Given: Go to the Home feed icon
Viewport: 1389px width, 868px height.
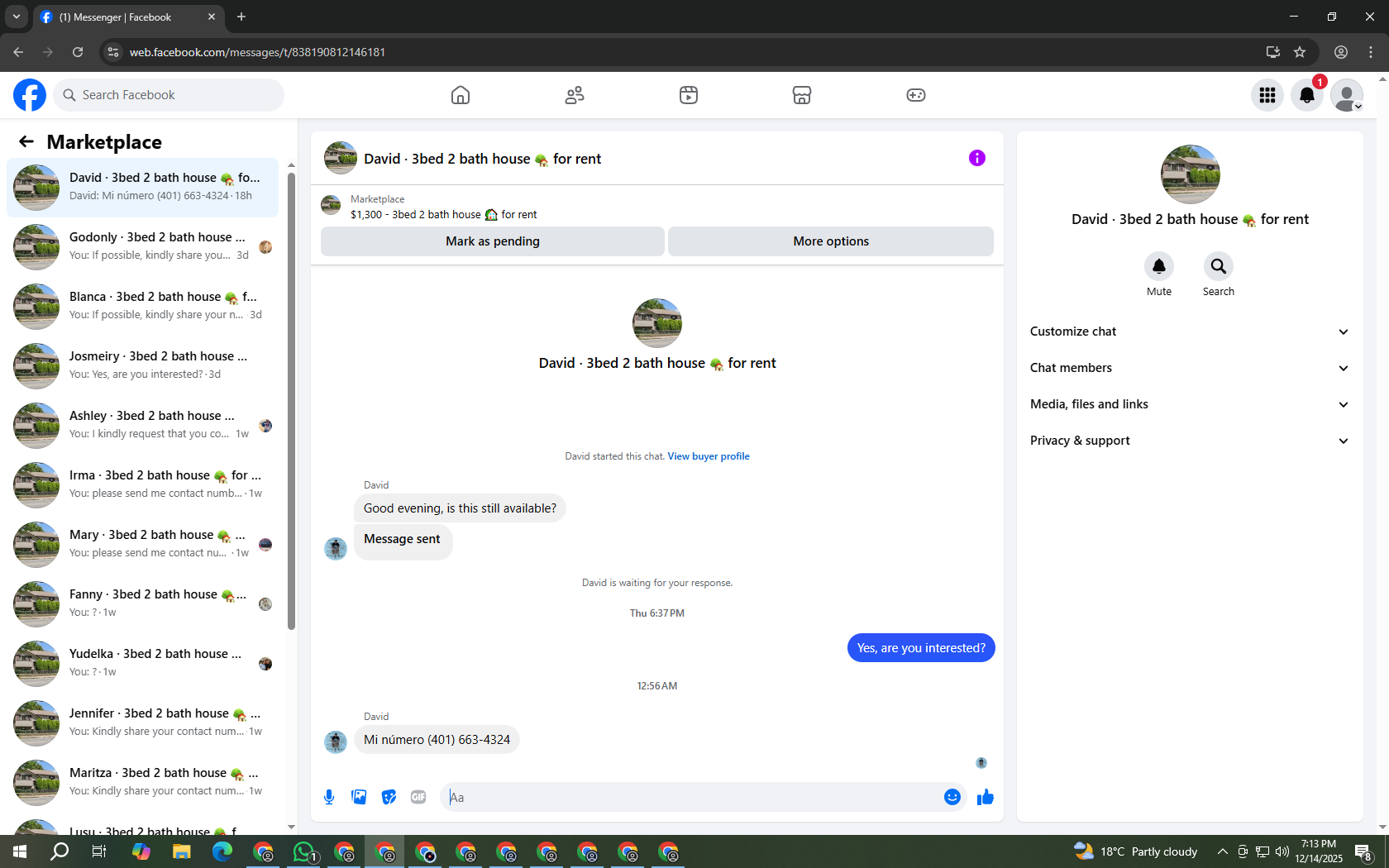Looking at the screenshot, I should 461,95.
